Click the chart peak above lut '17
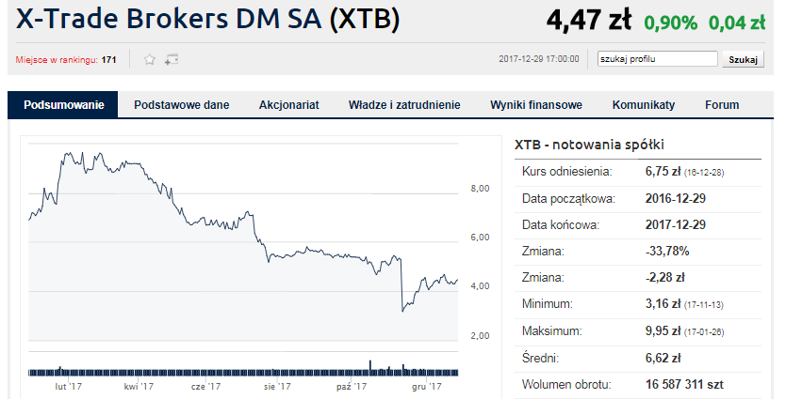 pos(65,153)
